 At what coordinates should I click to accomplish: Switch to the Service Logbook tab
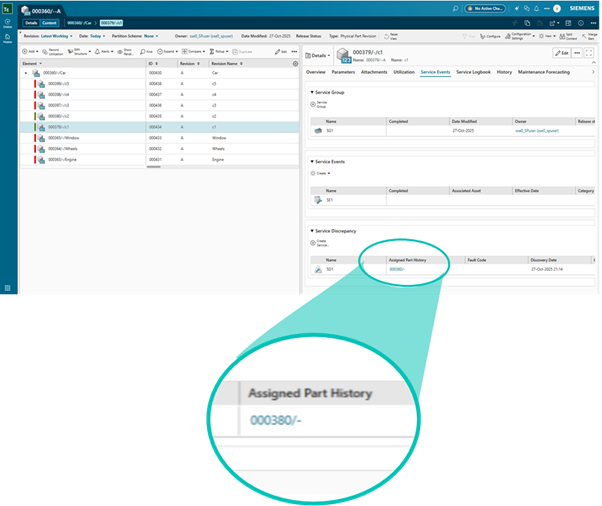473,72
